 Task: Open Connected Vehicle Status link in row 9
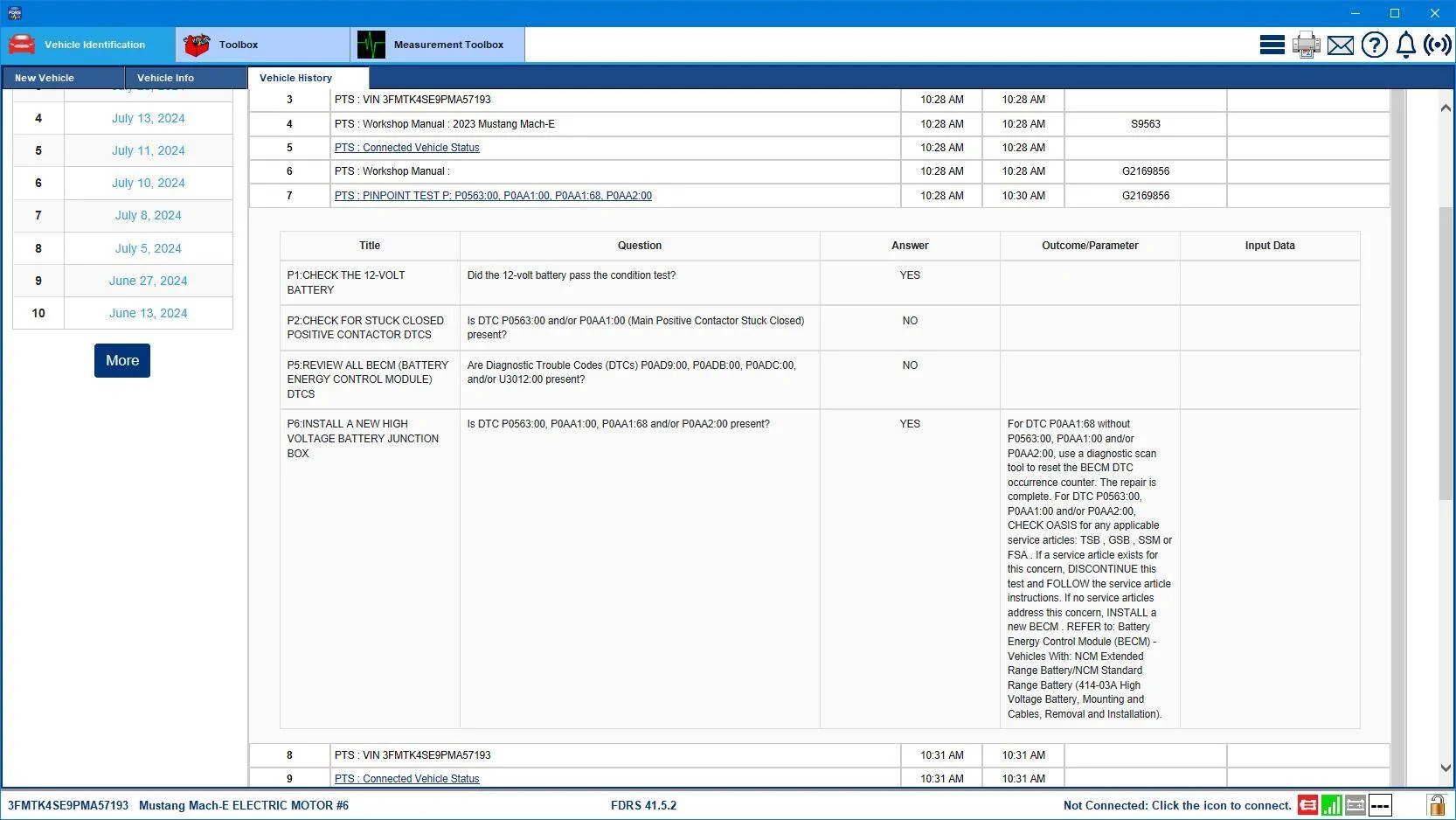pyautogui.click(x=406, y=779)
